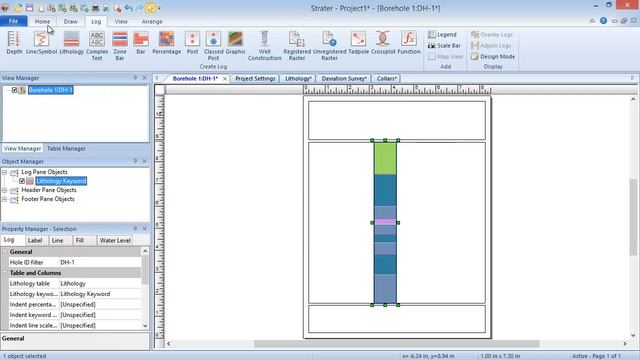The image size is (640, 360).
Task: Pin the Property Manager panel
Action: pos(135,229)
